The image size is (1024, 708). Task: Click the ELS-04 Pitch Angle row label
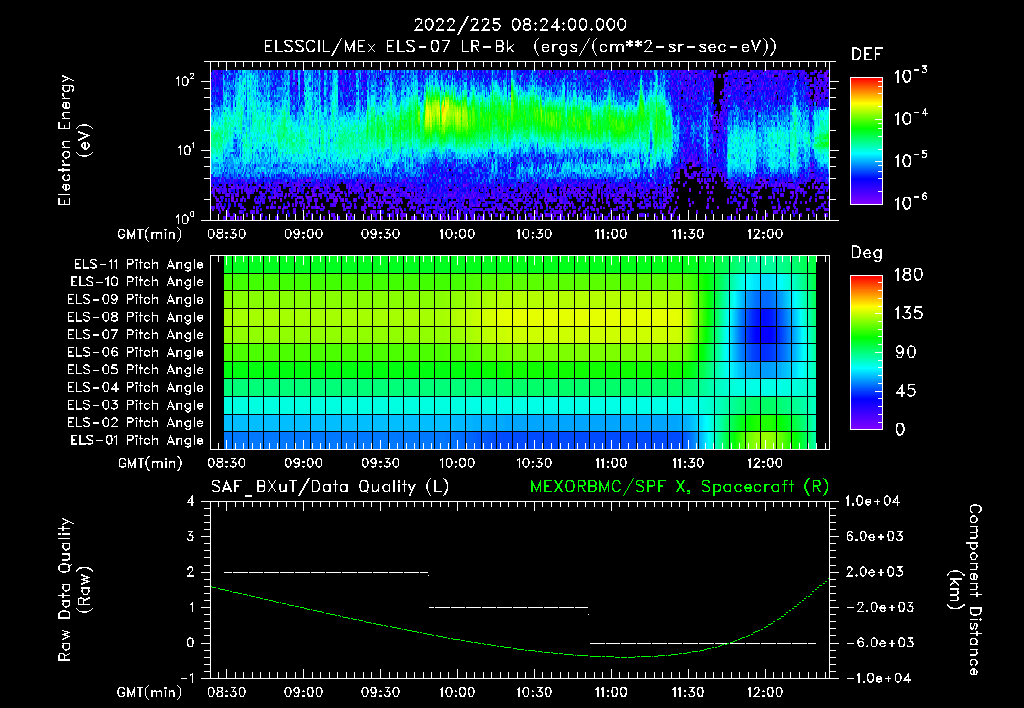coord(136,388)
